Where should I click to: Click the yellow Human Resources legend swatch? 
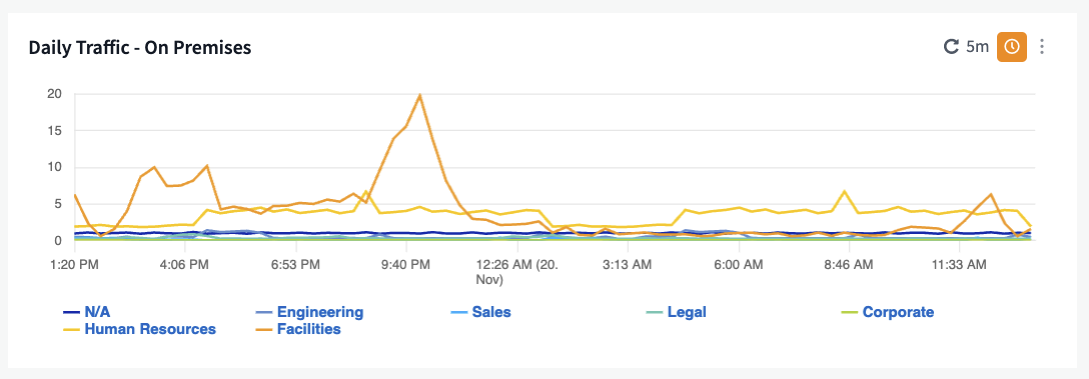coord(72,330)
